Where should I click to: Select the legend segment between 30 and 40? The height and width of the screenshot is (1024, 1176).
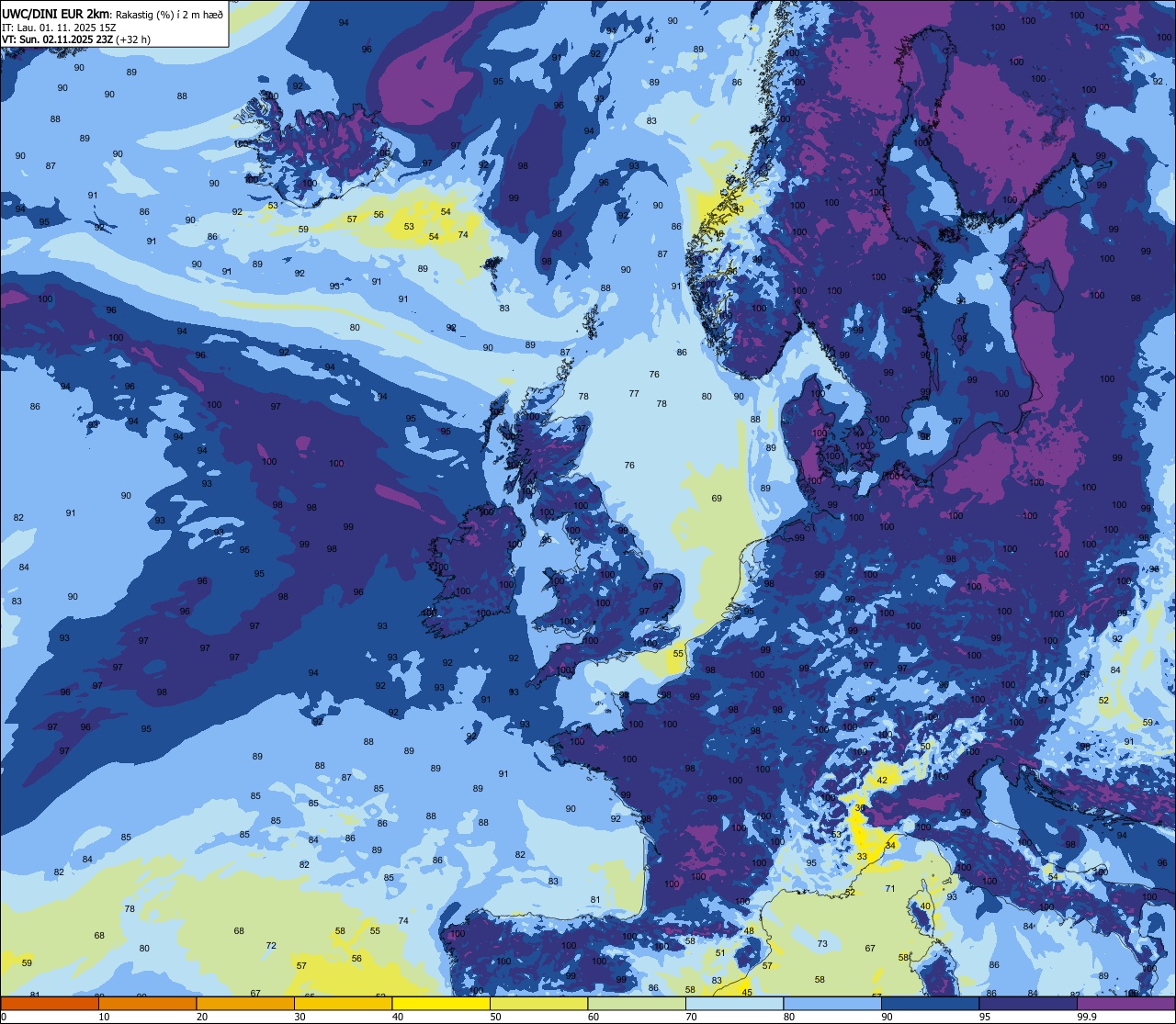[x=343, y=1004]
